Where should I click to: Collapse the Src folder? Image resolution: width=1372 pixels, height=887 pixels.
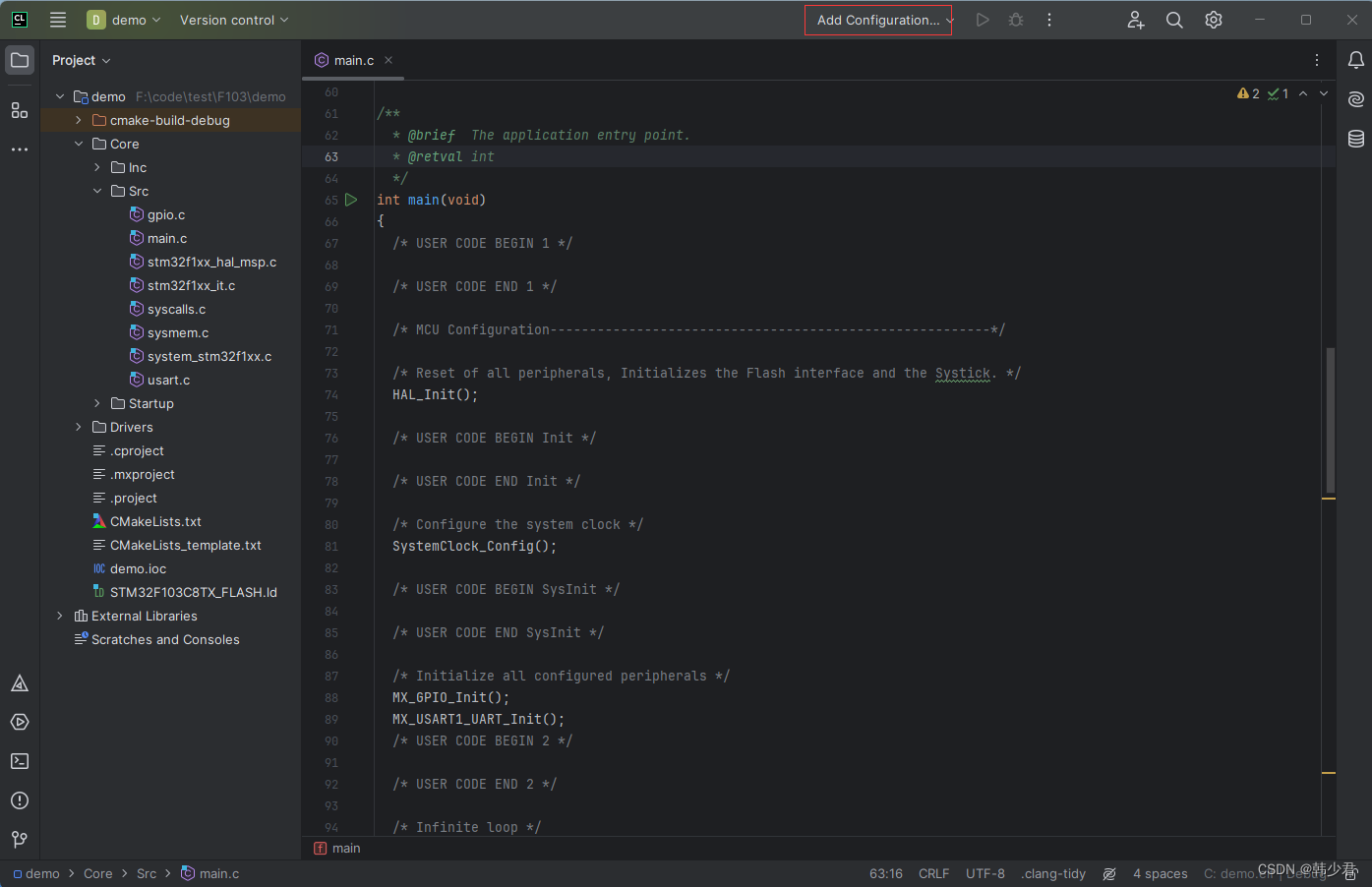95,191
